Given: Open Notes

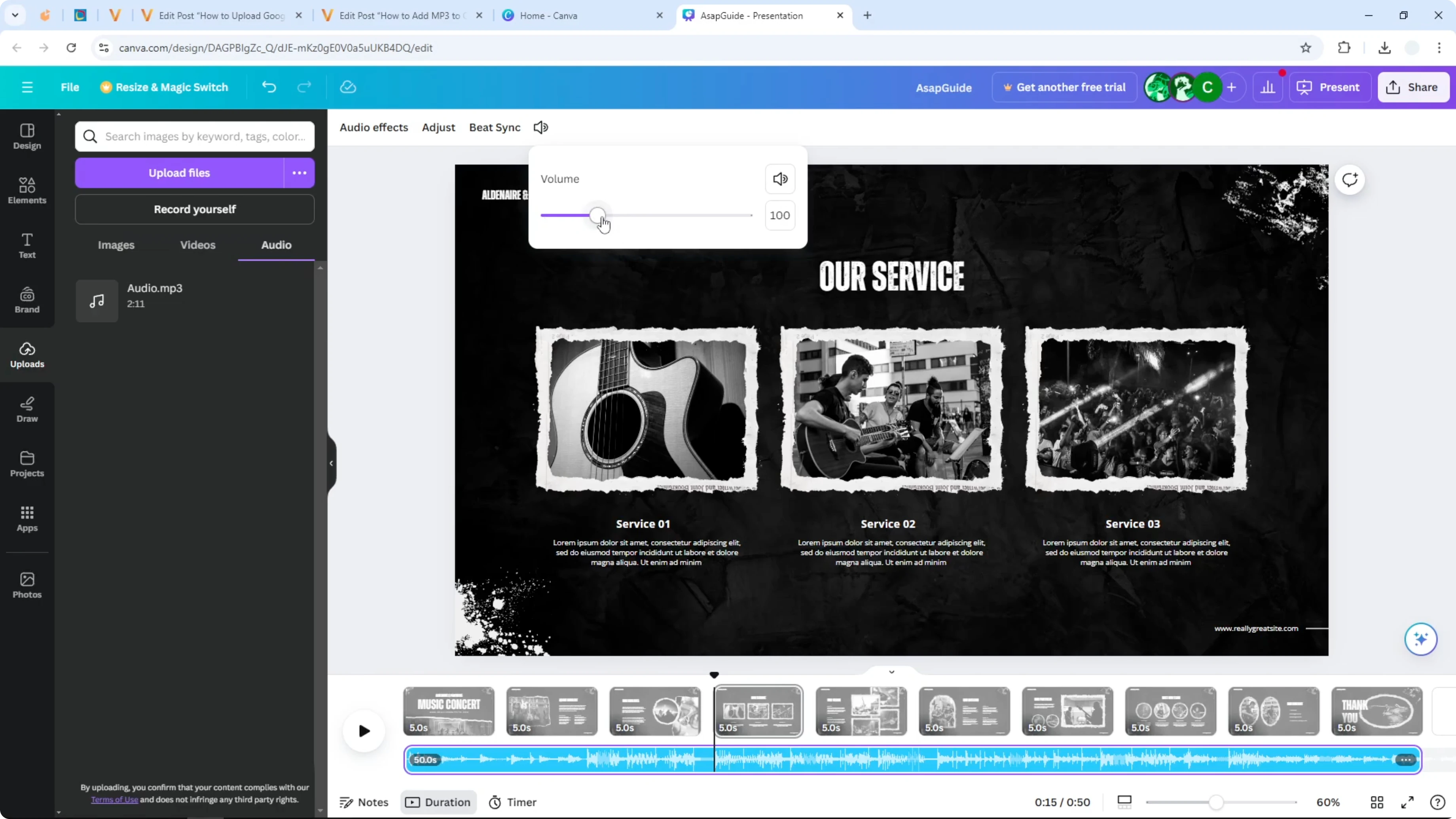Looking at the screenshot, I should (x=364, y=802).
